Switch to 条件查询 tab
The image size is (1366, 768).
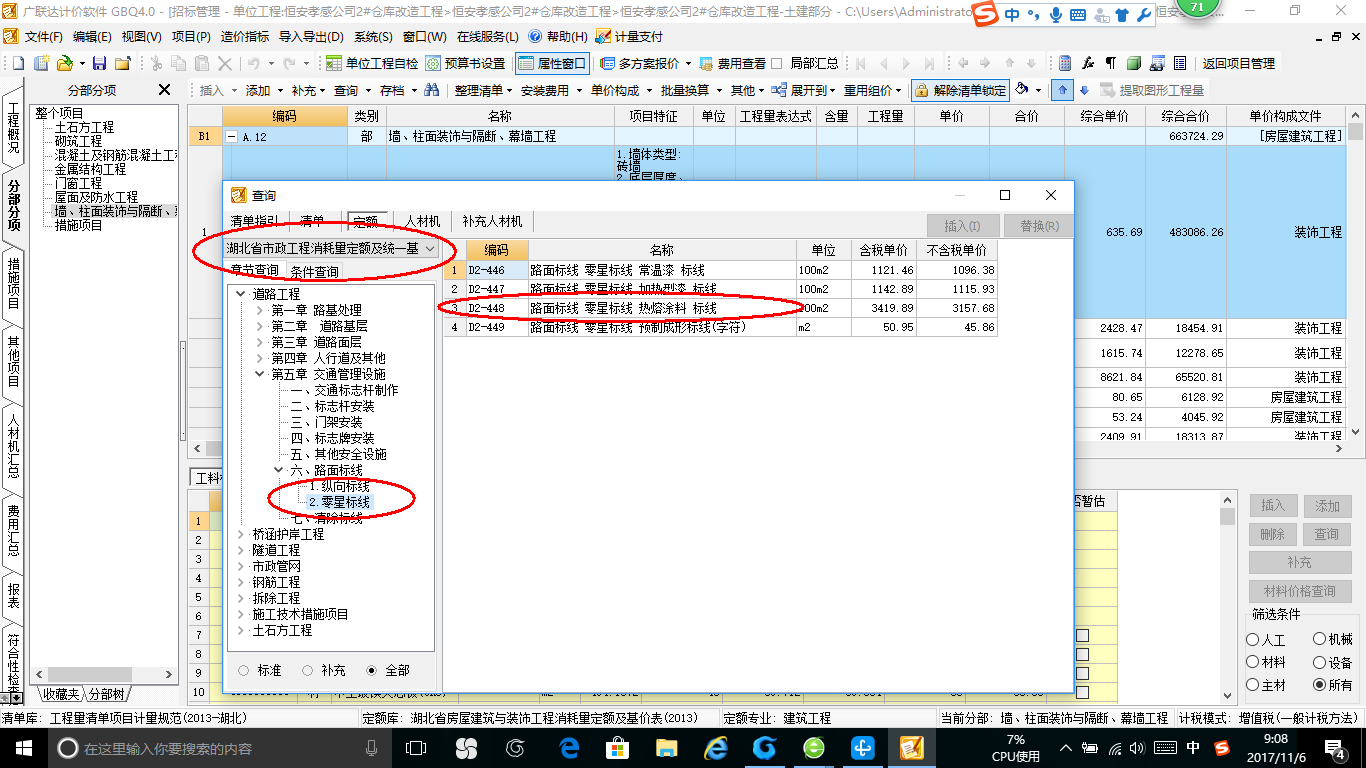click(314, 272)
